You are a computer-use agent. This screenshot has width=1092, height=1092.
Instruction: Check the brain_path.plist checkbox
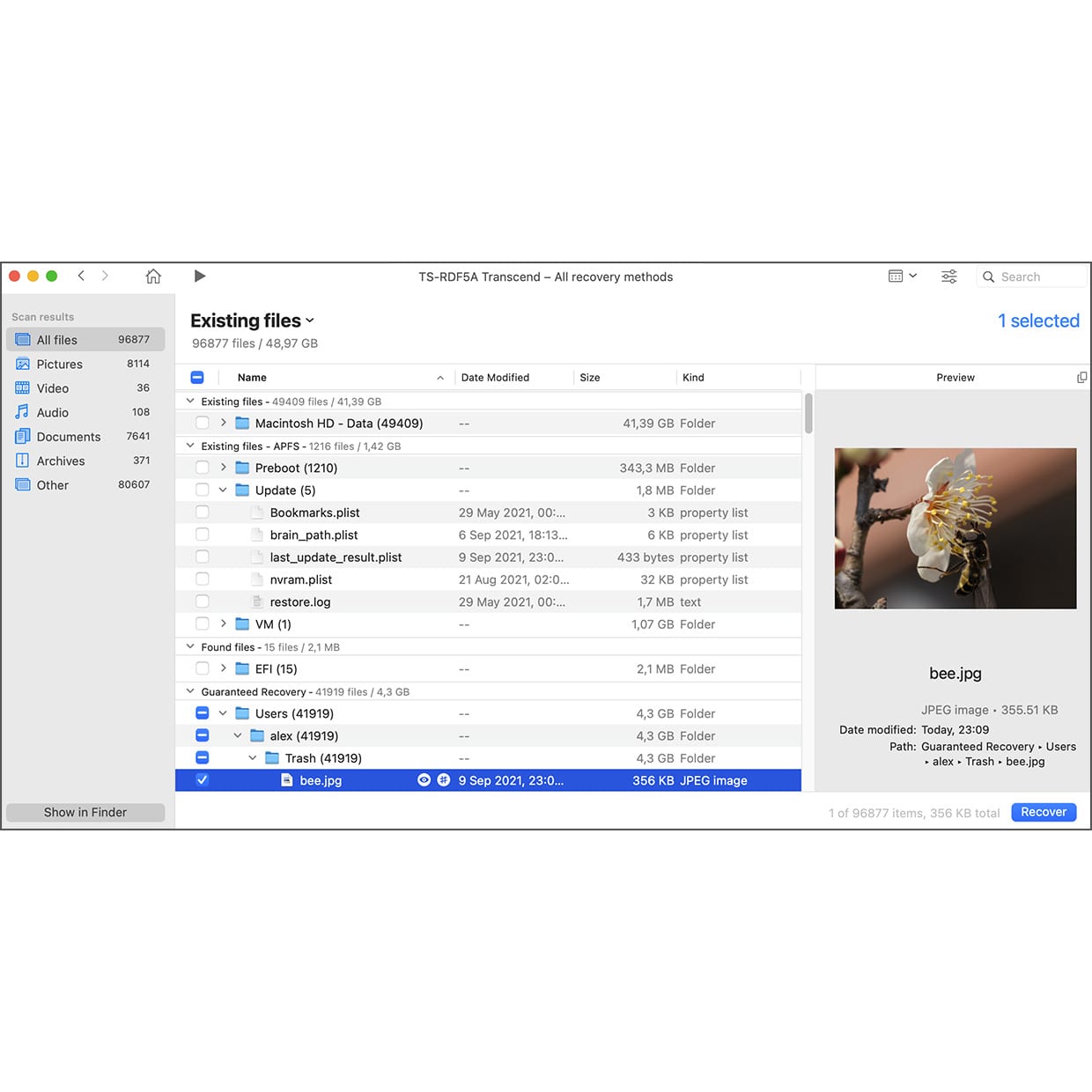(203, 535)
